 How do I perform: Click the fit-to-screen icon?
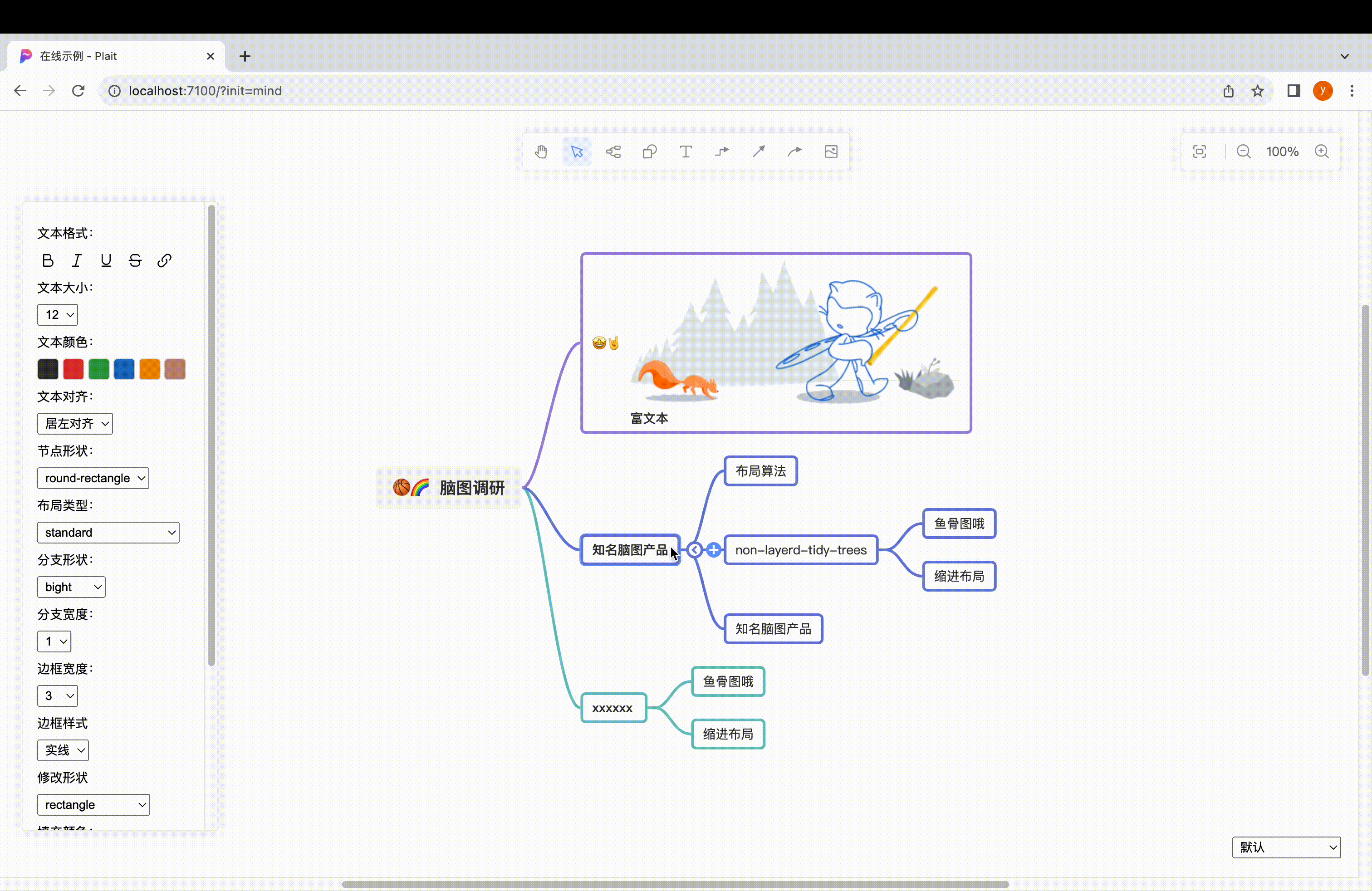[x=1200, y=152]
